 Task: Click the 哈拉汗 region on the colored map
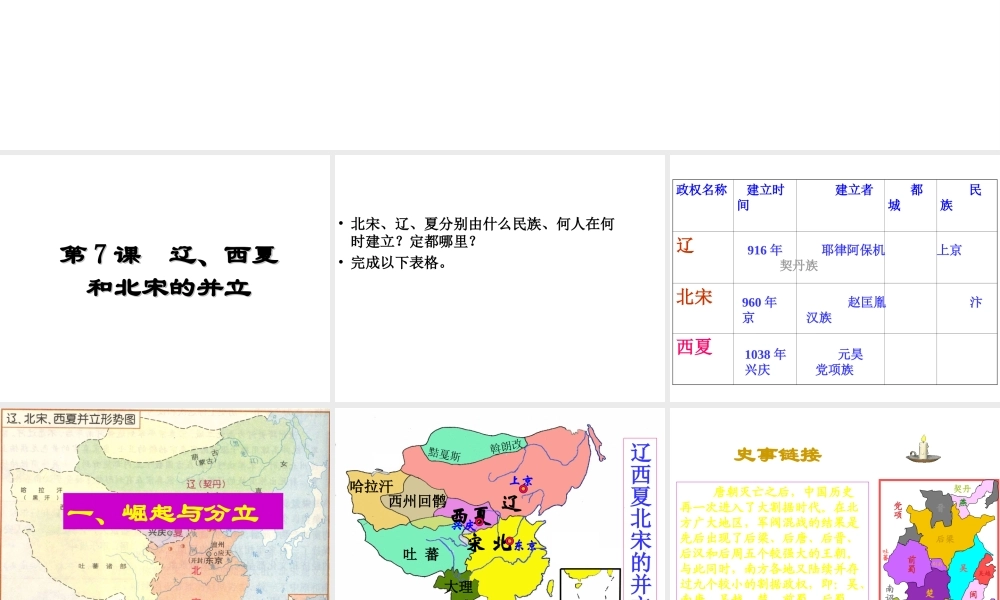(x=371, y=487)
